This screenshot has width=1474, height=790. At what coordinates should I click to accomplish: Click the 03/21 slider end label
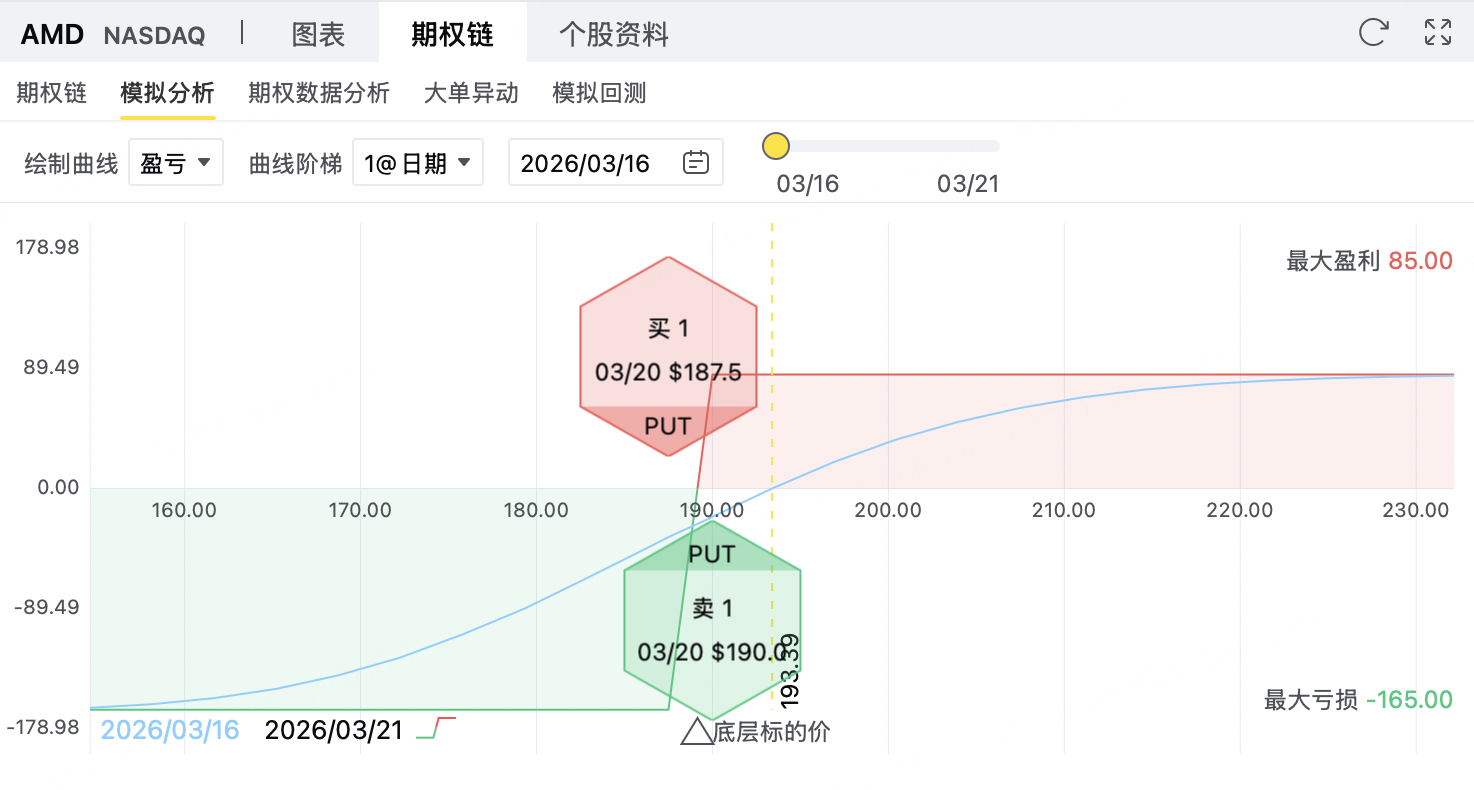pos(967,184)
